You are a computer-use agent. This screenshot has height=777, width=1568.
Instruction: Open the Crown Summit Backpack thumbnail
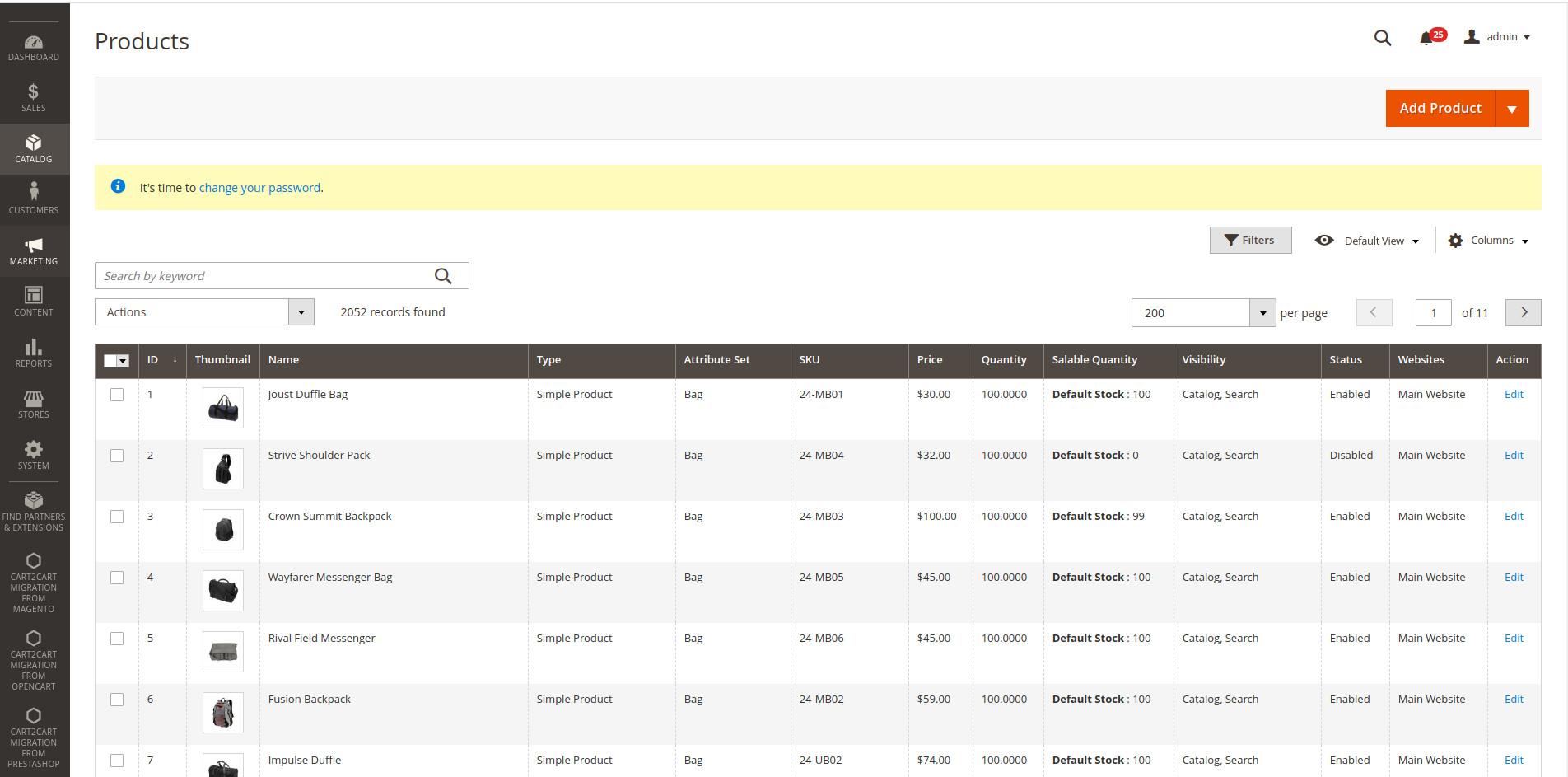point(223,530)
